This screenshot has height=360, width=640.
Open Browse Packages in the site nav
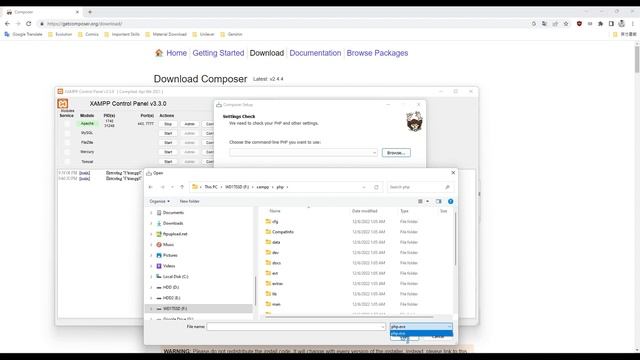point(377,53)
